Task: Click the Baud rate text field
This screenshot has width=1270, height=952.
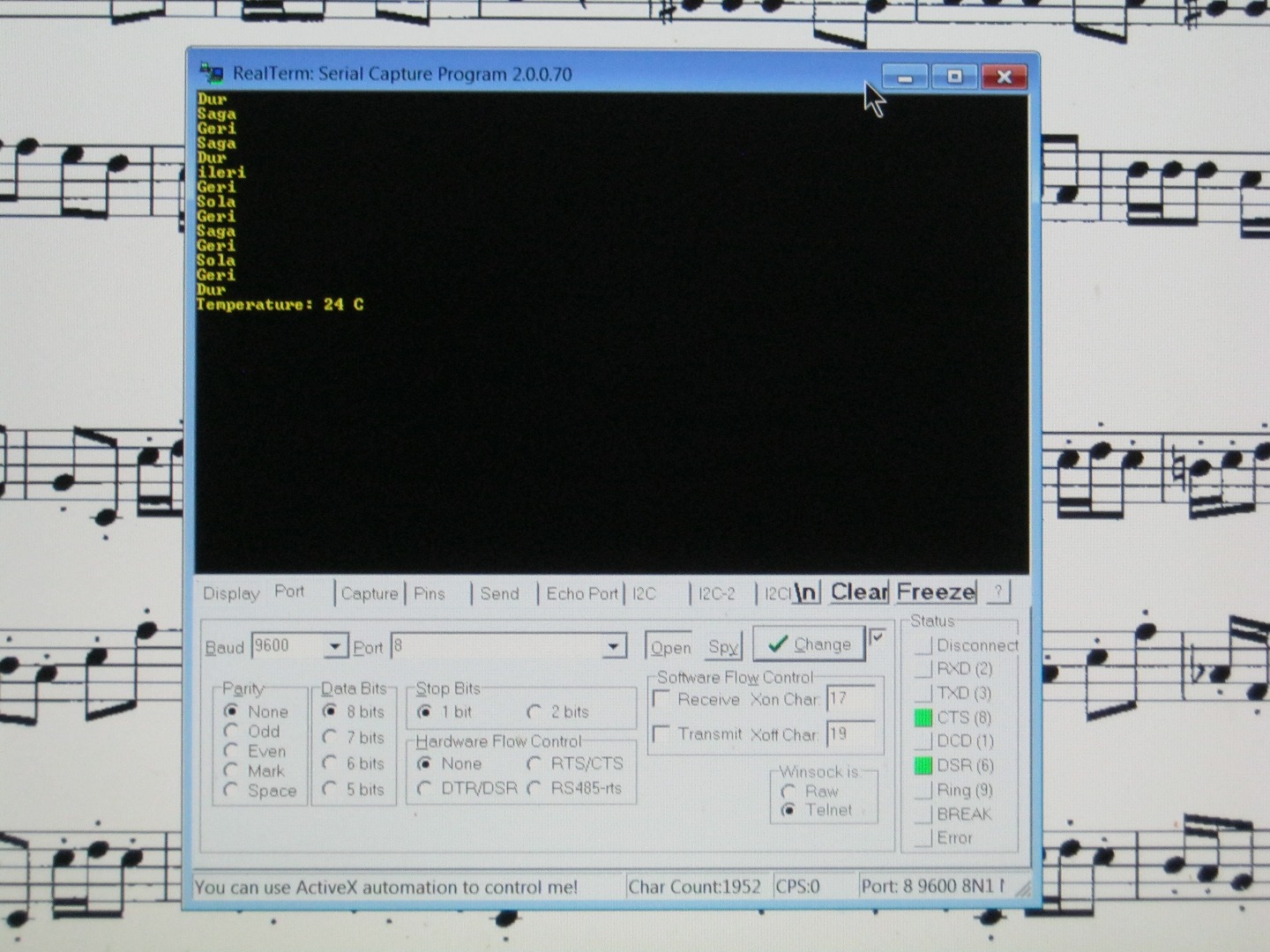Action: click(x=288, y=646)
